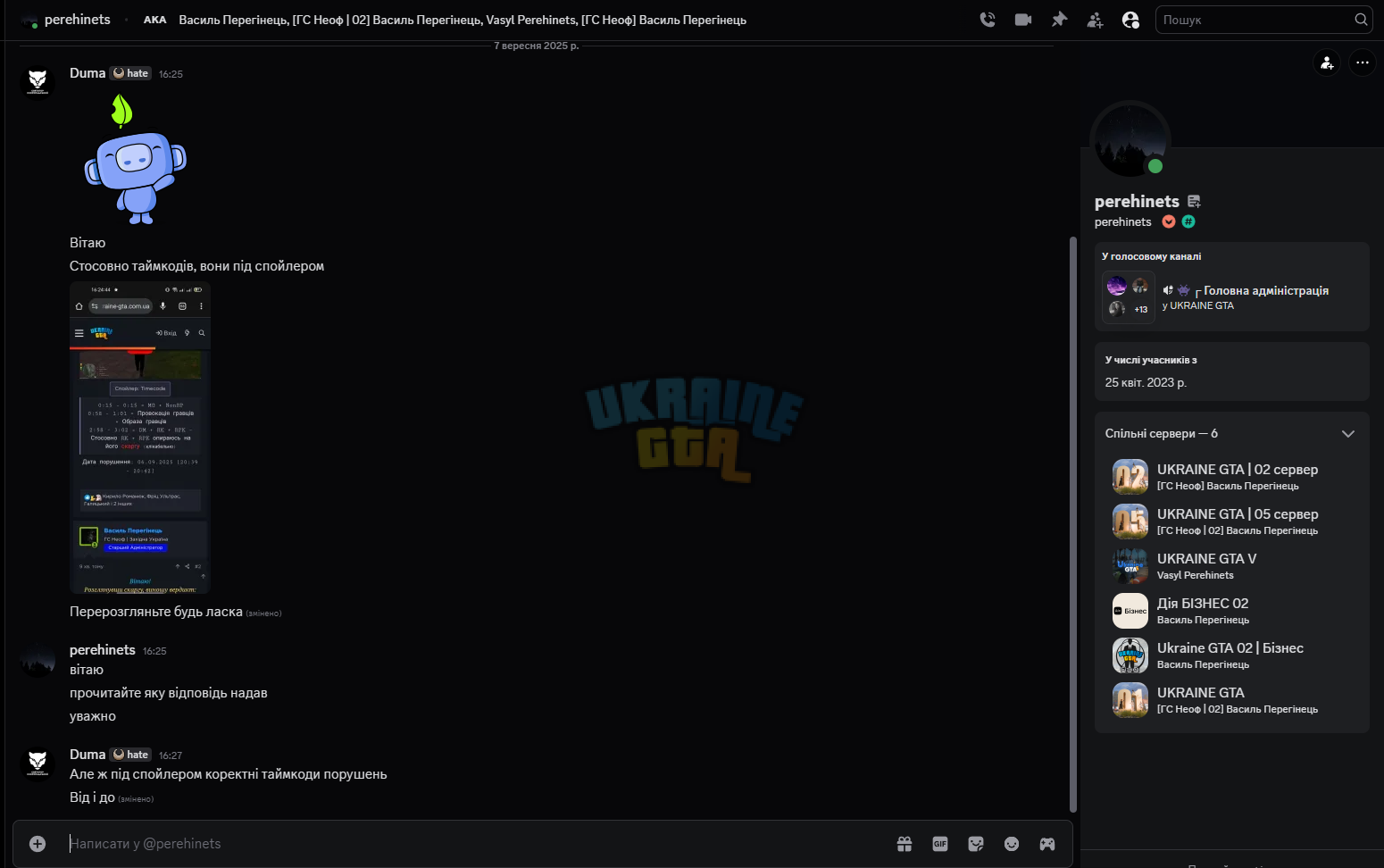Click the '25 квіт. 2023 р.' date
The width and height of the screenshot is (1384, 868).
click(1146, 382)
